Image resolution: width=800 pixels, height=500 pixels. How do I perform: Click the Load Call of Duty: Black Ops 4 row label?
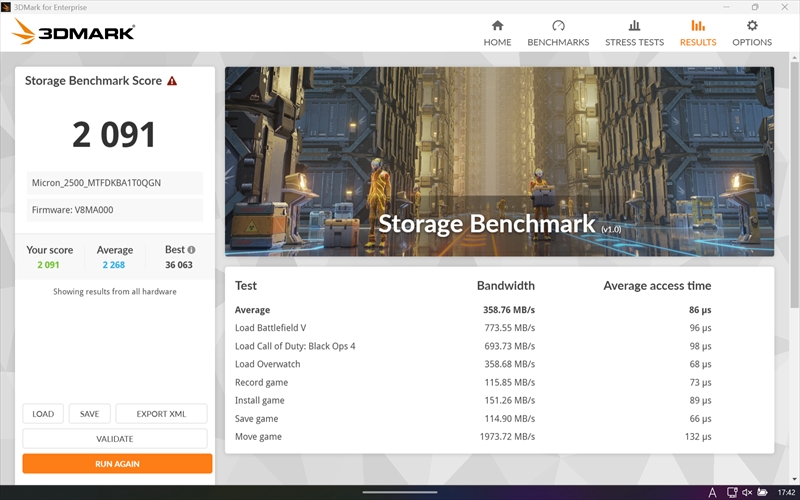click(x=295, y=346)
